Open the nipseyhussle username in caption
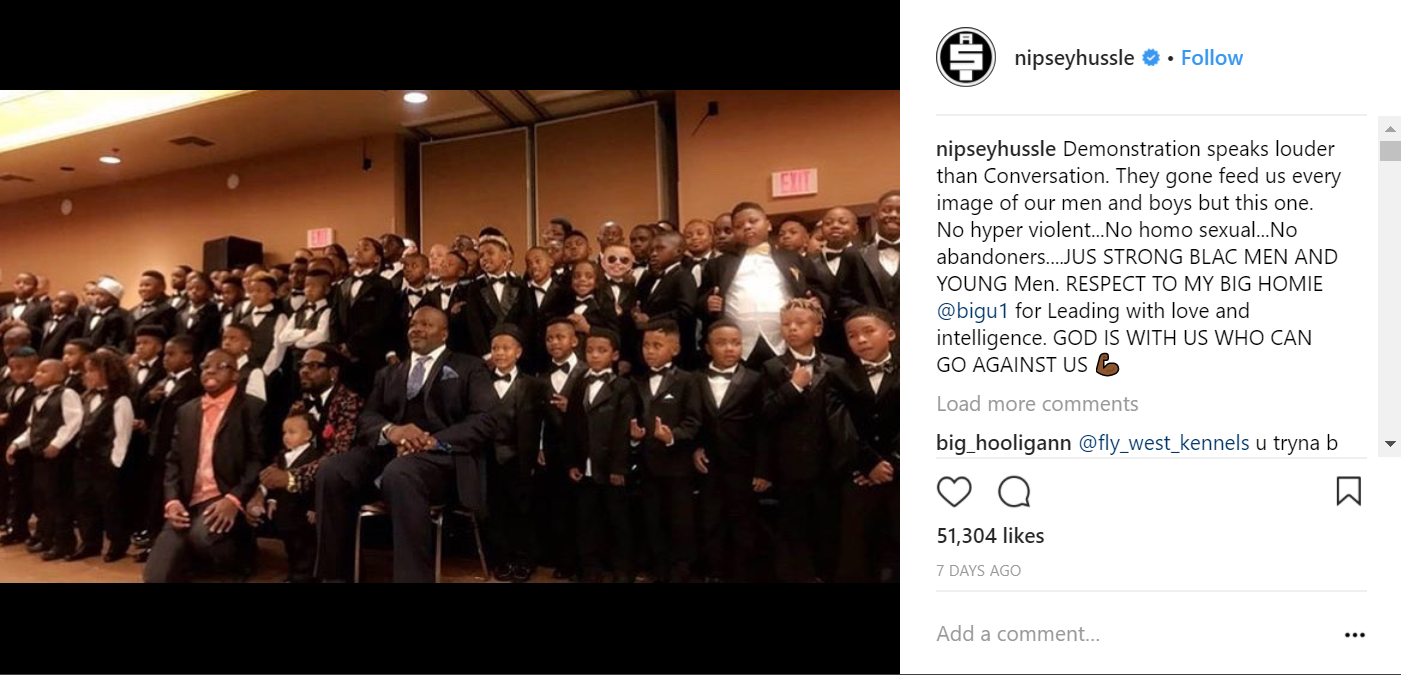Image resolution: width=1401 pixels, height=675 pixels. pyautogui.click(x=996, y=149)
